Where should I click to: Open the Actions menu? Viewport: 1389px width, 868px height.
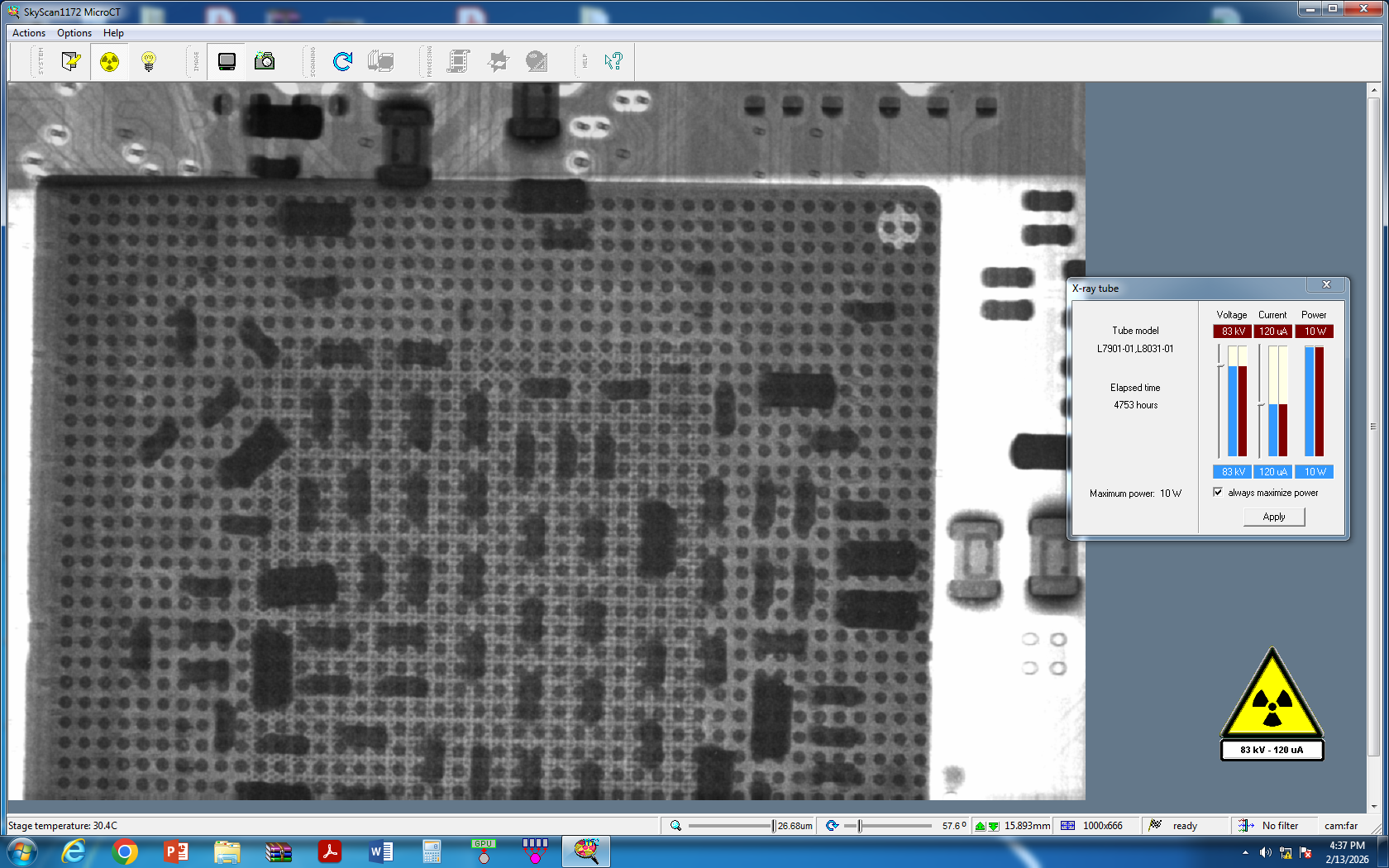pos(29,33)
